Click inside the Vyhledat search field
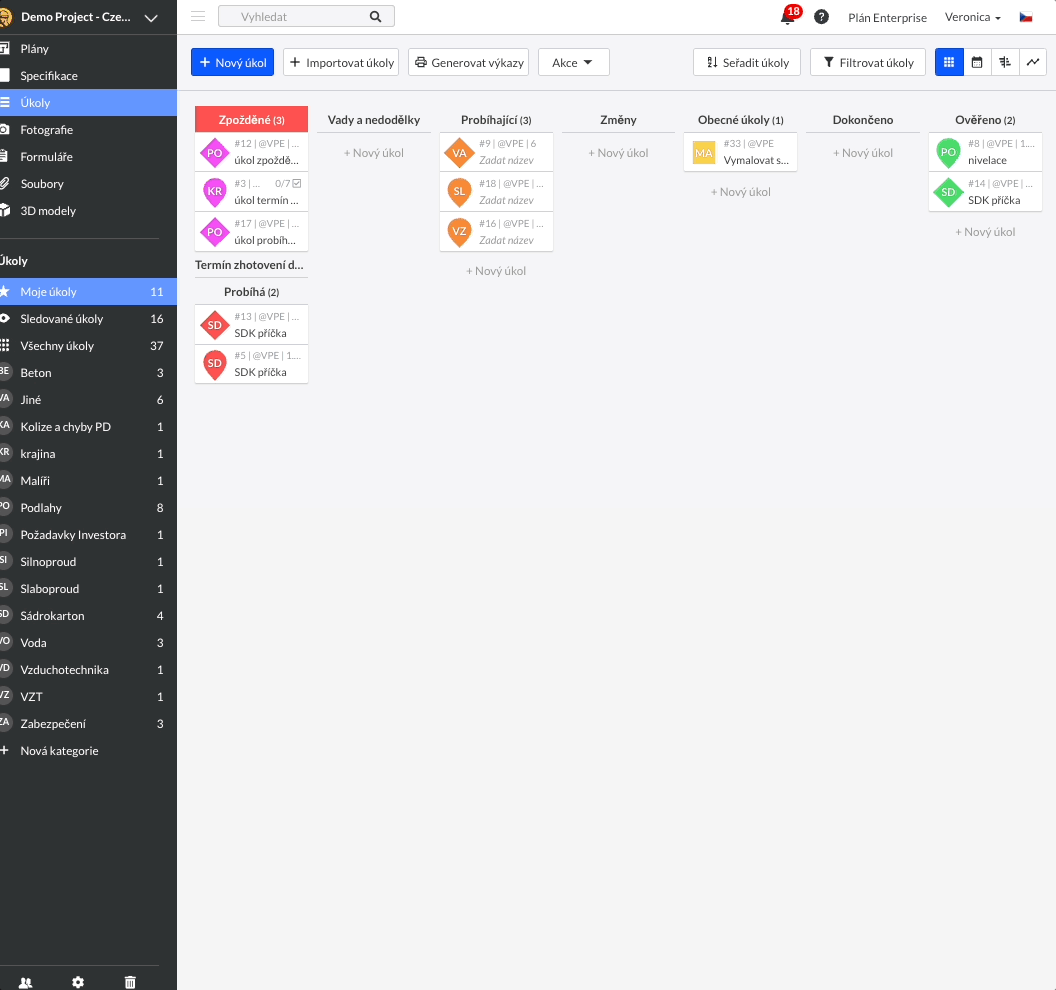 point(300,16)
